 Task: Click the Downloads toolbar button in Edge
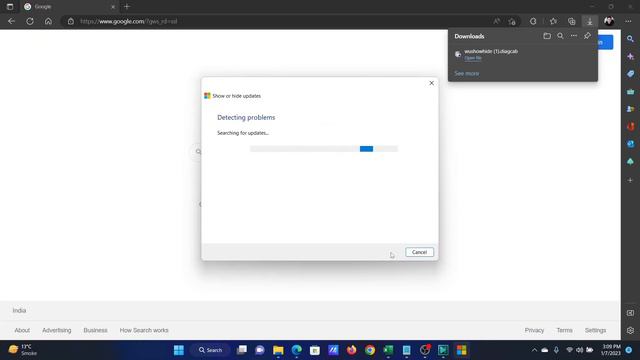coord(590,21)
